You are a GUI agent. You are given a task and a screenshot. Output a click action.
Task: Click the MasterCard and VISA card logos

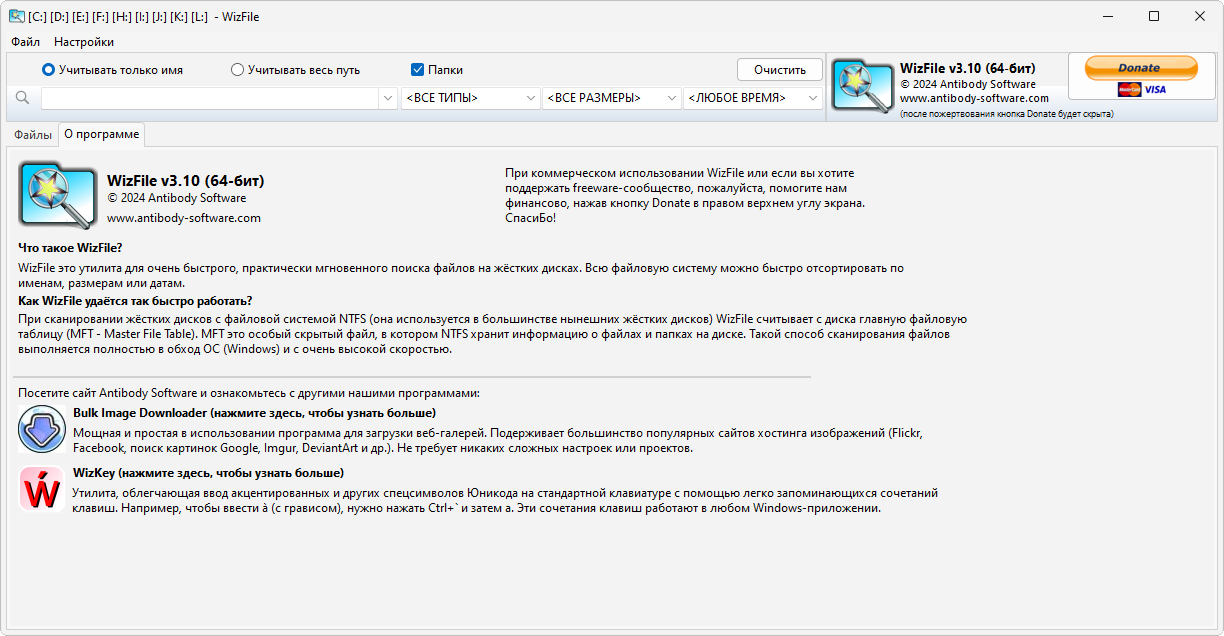coord(1142,89)
